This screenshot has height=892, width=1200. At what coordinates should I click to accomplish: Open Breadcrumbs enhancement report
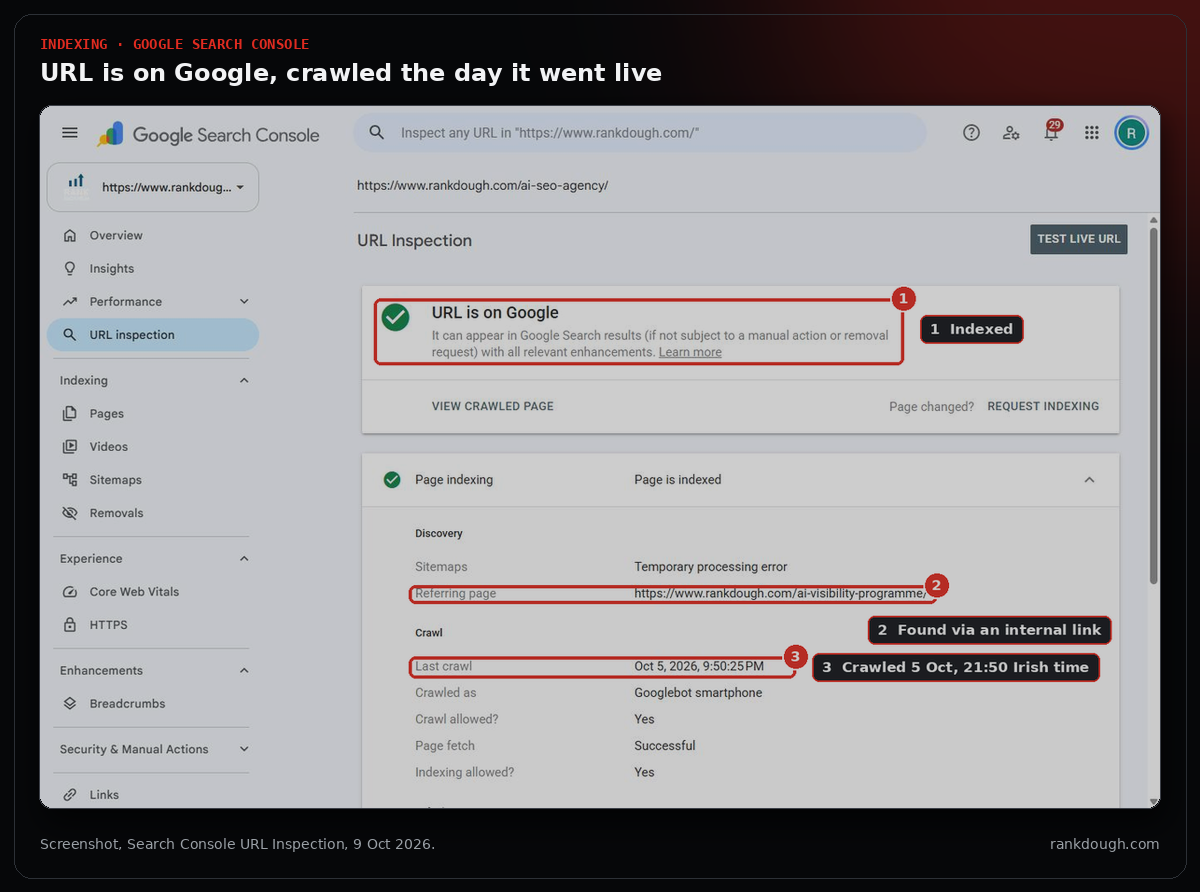tap(153, 704)
